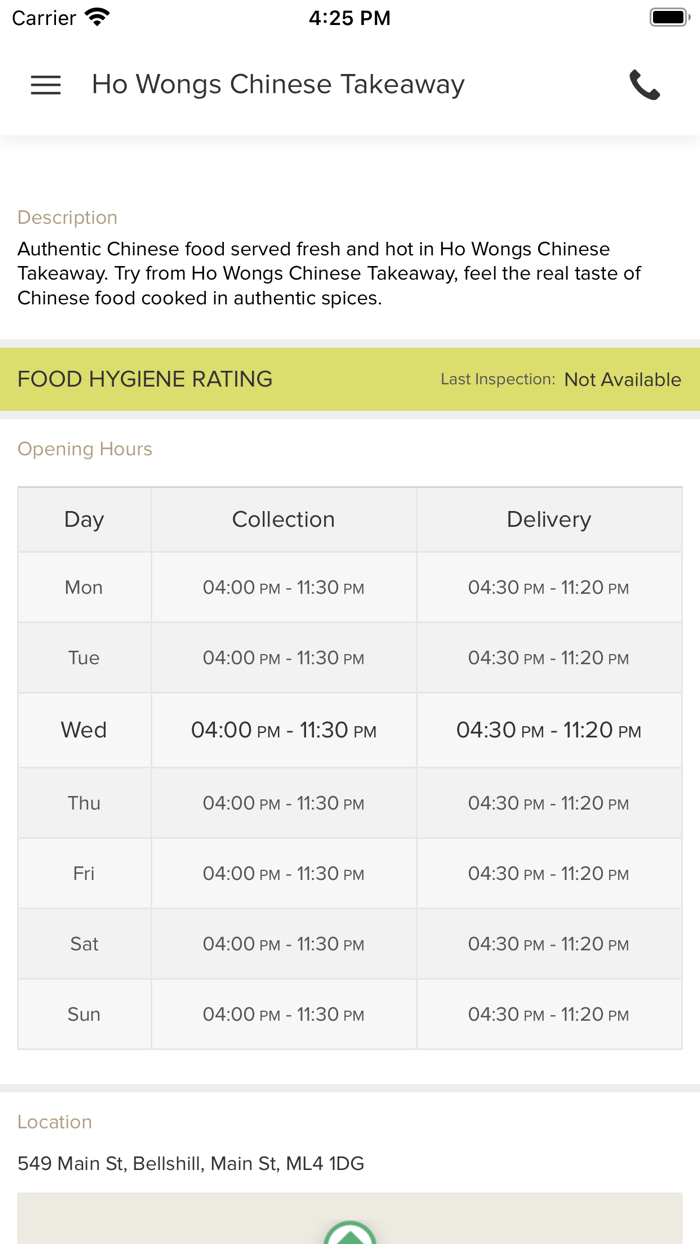The height and width of the screenshot is (1244, 700).
Task: Select the Collection column header
Action: pos(283,519)
